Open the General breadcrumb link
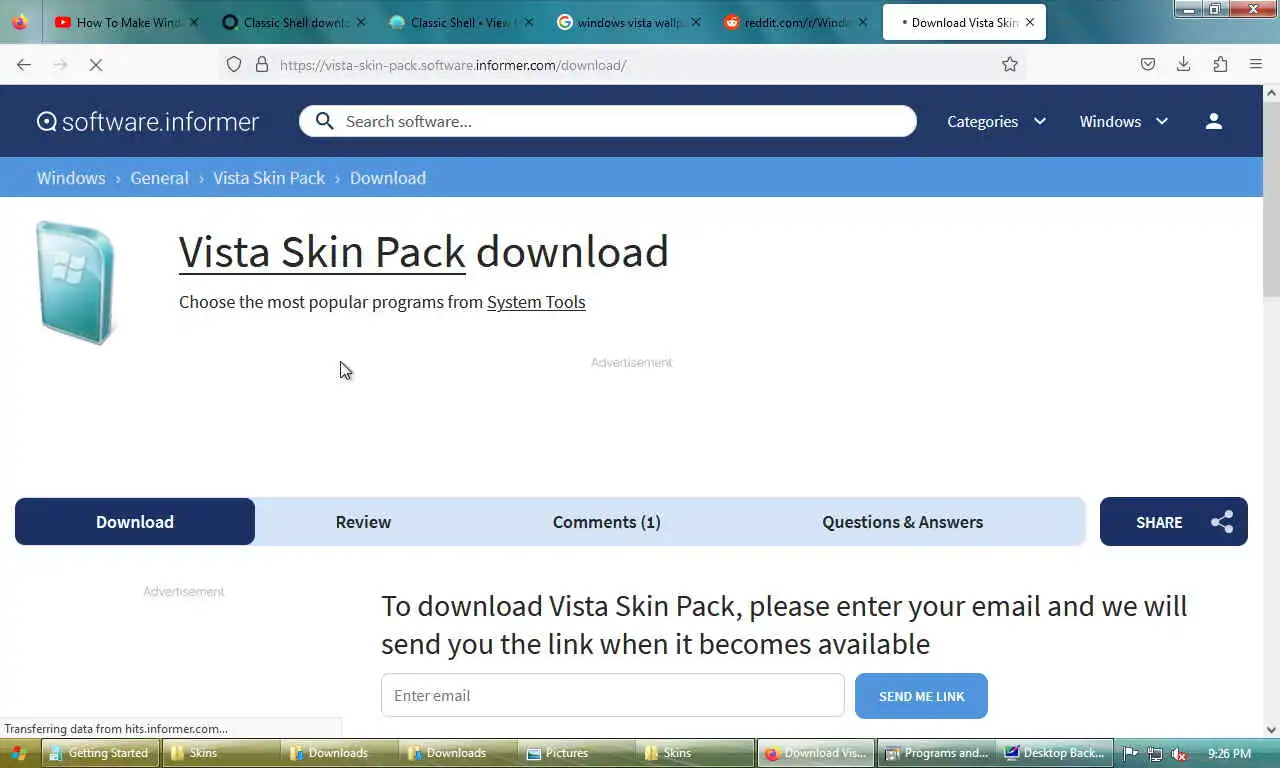 159,178
